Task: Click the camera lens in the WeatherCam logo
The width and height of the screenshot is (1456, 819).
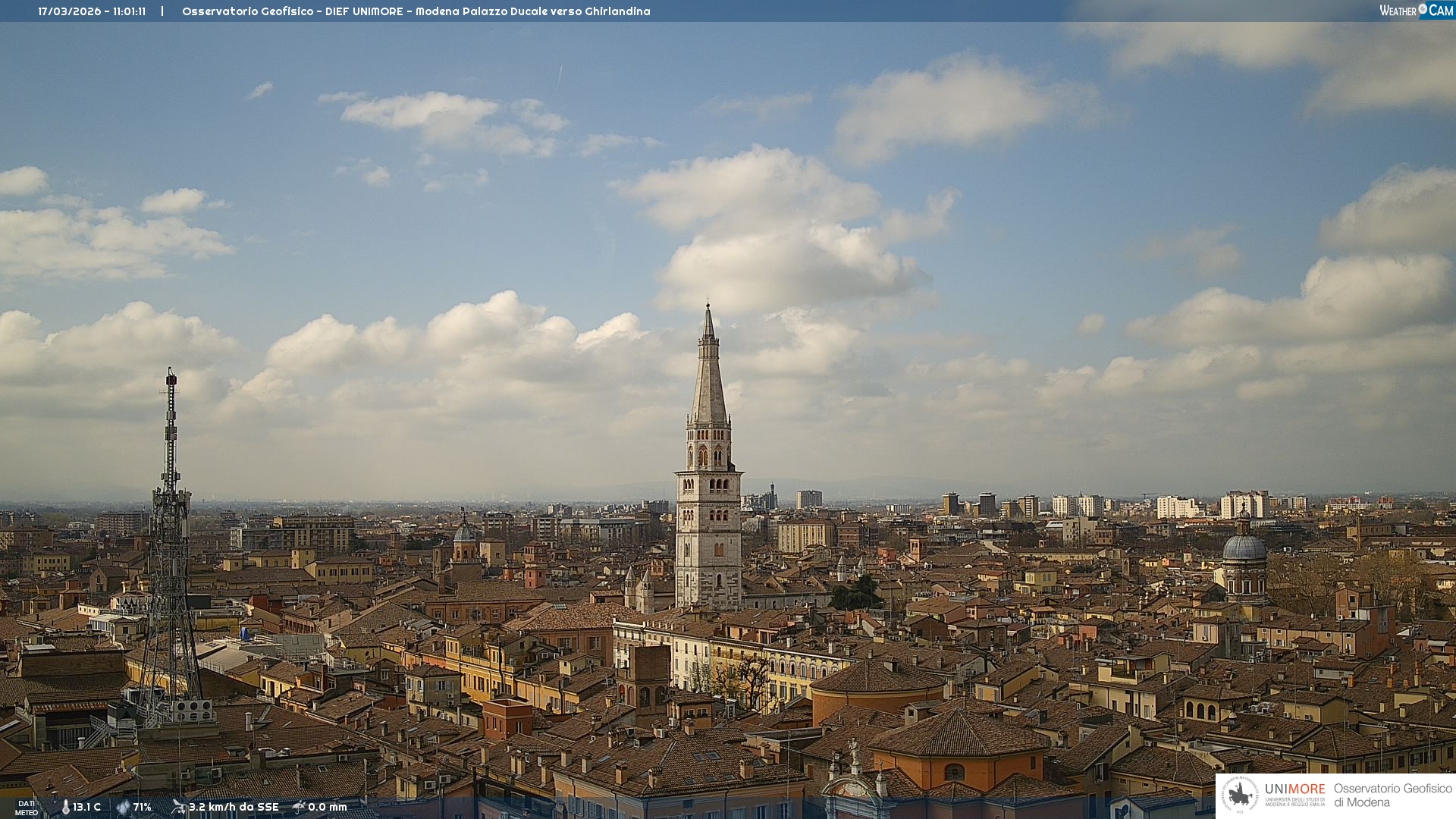Action: click(x=1423, y=9)
